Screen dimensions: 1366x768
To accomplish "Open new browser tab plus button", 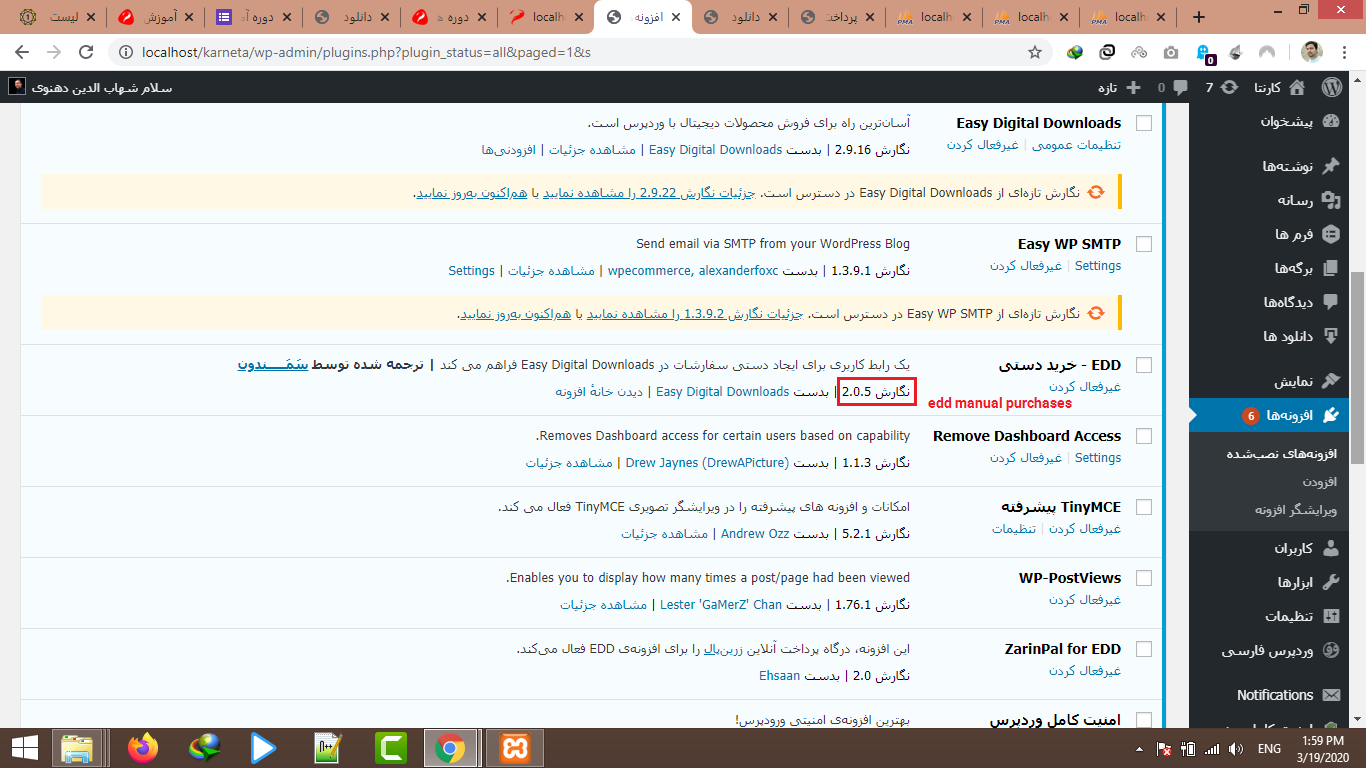I will [1199, 17].
